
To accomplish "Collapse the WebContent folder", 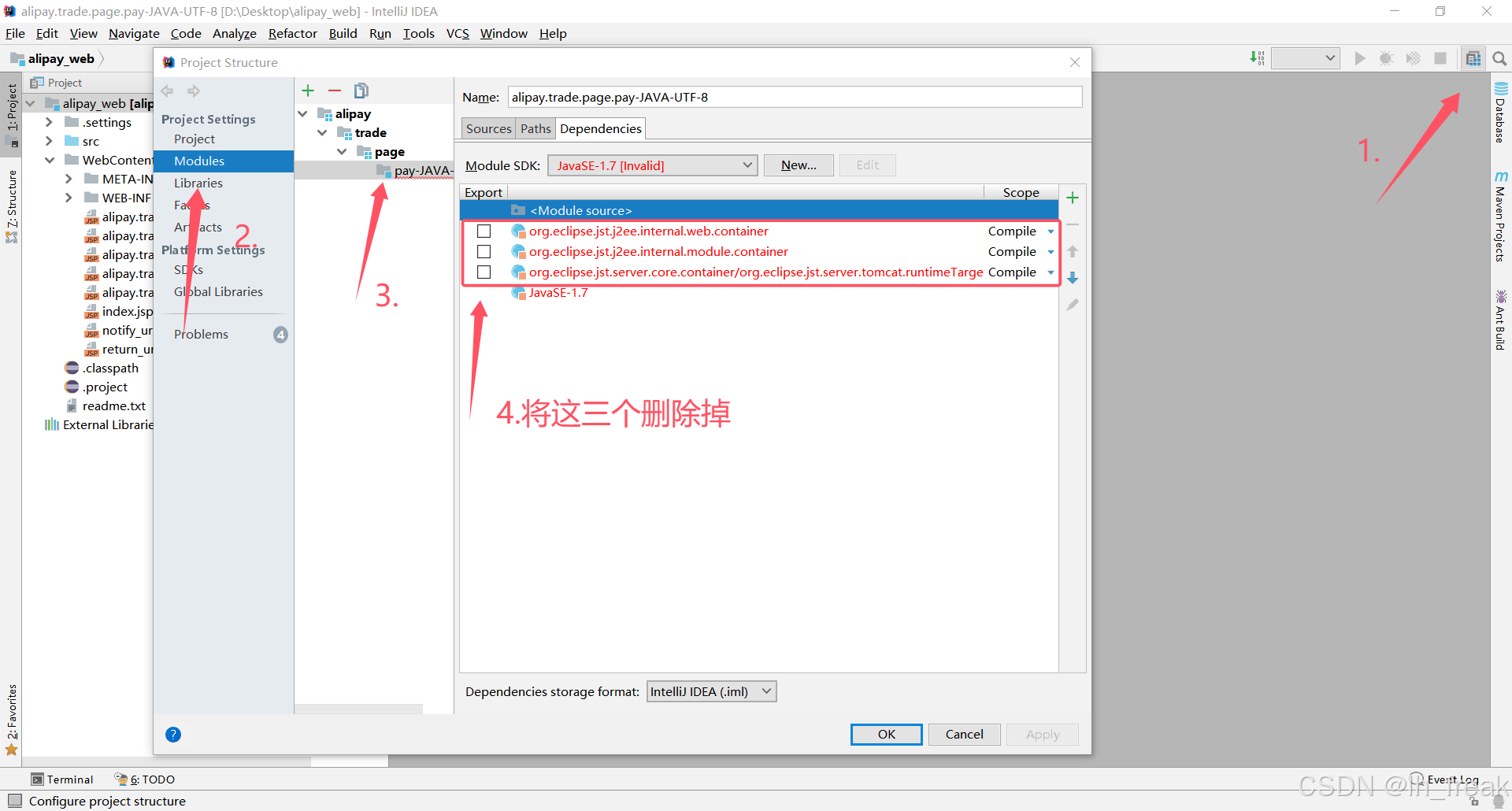I will [50, 160].
